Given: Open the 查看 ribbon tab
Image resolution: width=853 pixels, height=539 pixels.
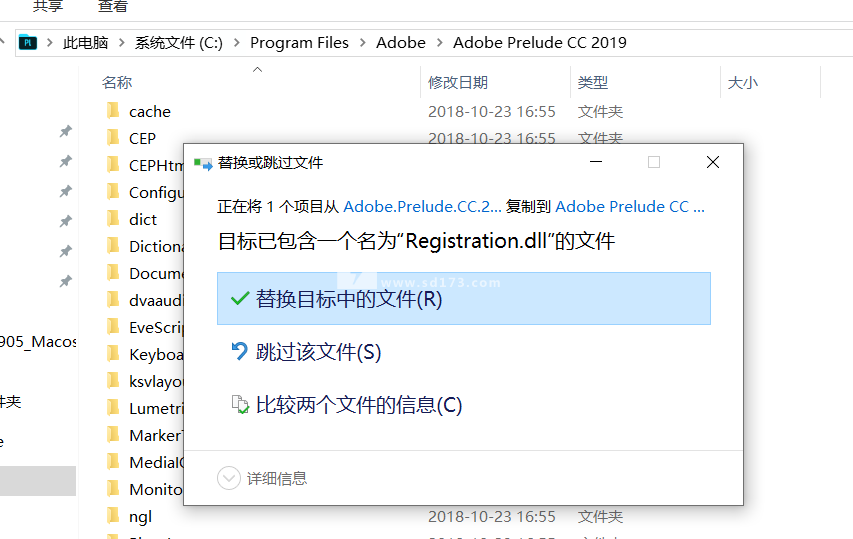Looking at the screenshot, I should (113, 6).
